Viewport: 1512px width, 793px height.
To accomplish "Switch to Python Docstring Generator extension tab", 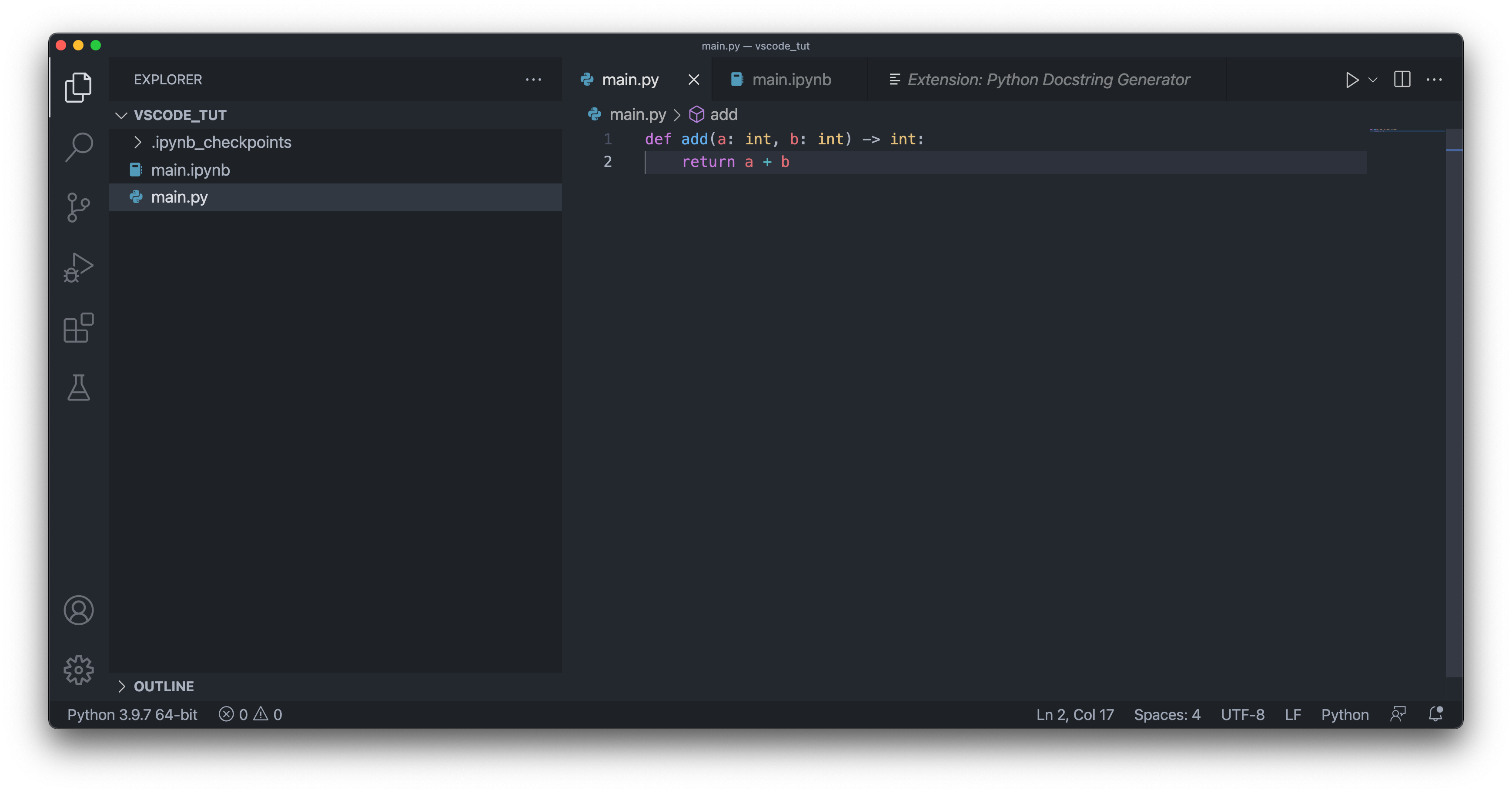I will tap(1048, 80).
